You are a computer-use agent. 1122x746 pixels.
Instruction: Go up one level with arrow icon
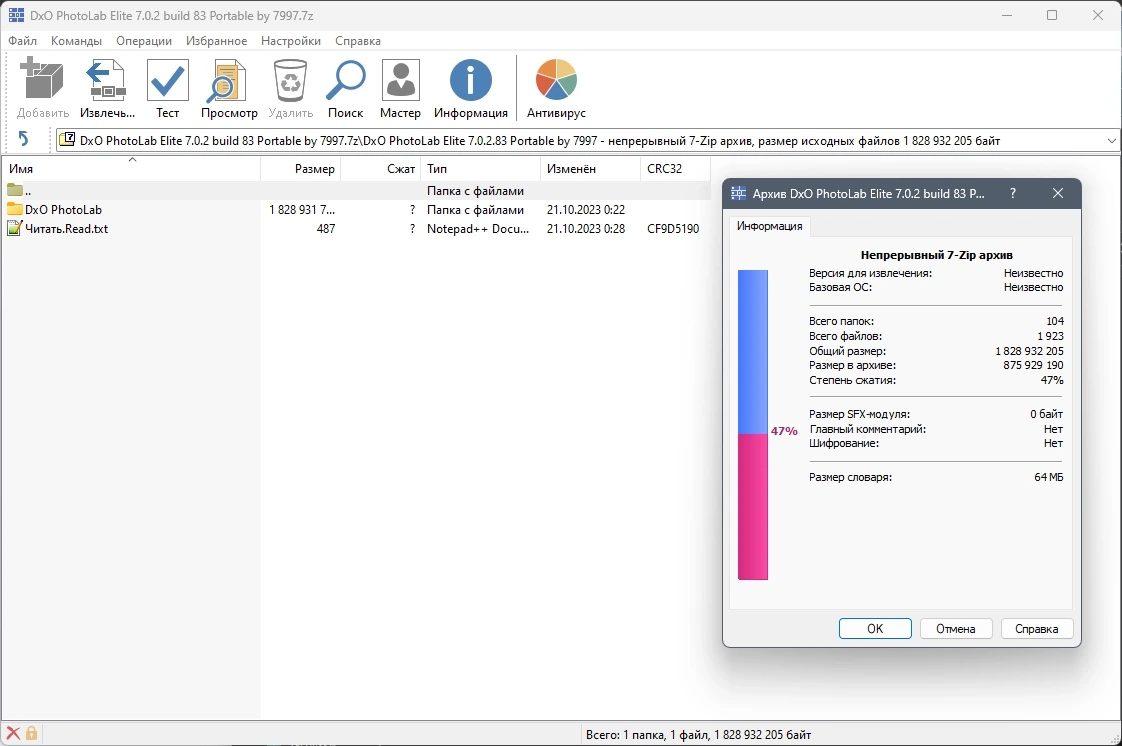coord(23,139)
